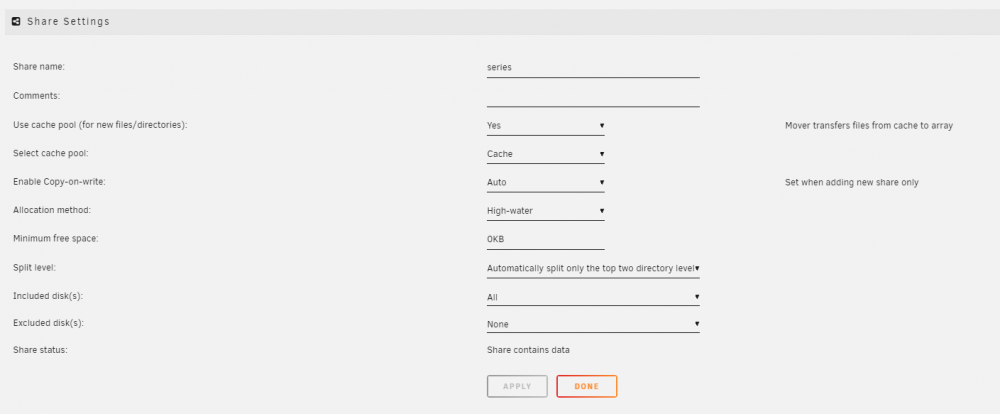Click the Done button
This screenshot has width=1000, height=414.
click(587, 387)
